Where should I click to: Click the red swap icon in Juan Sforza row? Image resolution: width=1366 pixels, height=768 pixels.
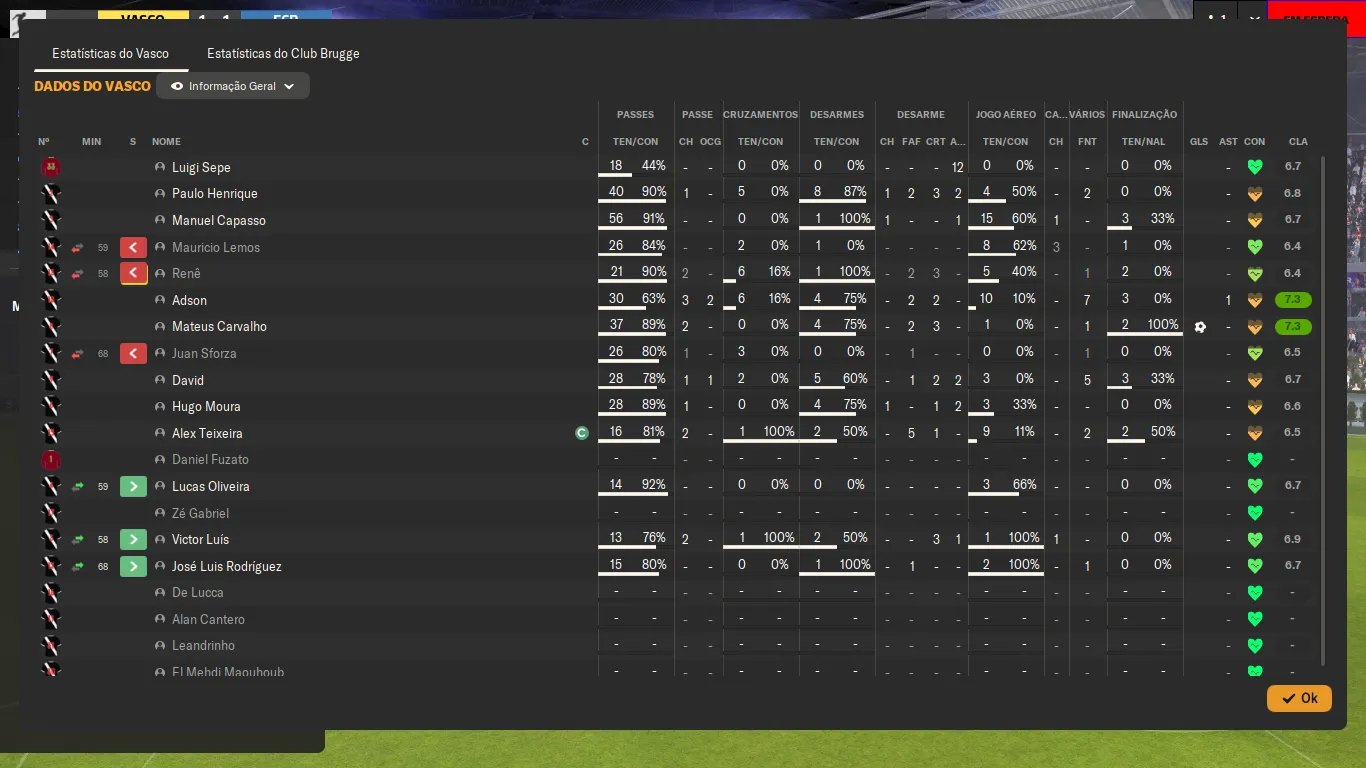tap(78, 353)
